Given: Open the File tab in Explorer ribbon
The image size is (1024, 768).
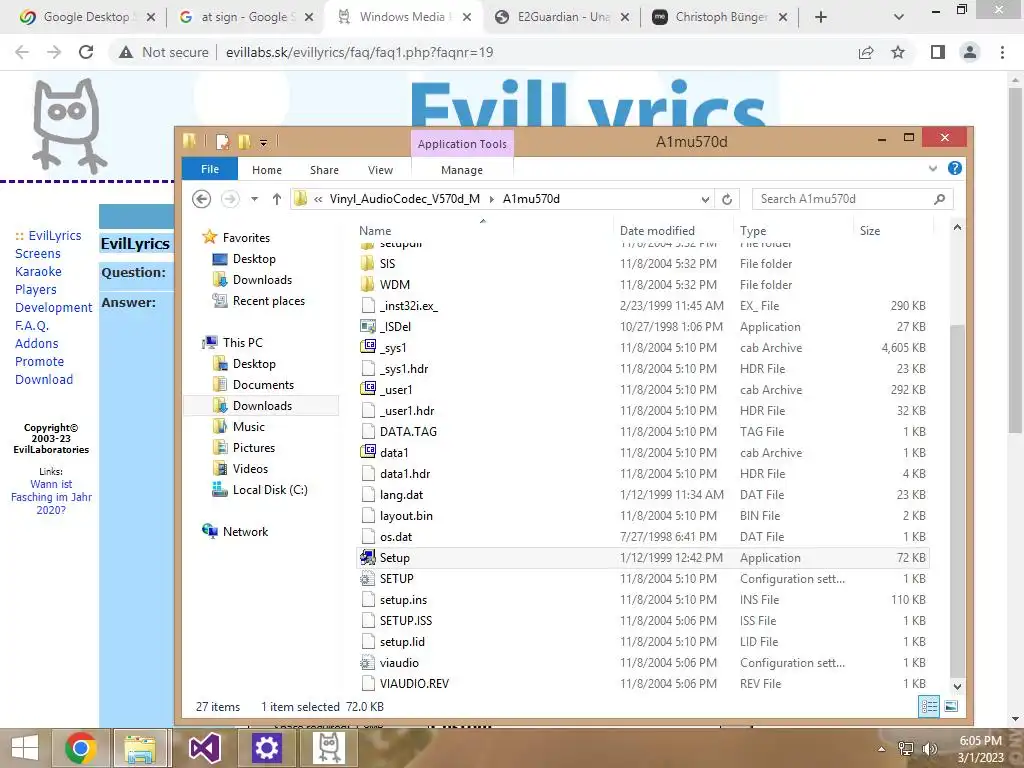Looking at the screenshot, I should pos(210,169).
